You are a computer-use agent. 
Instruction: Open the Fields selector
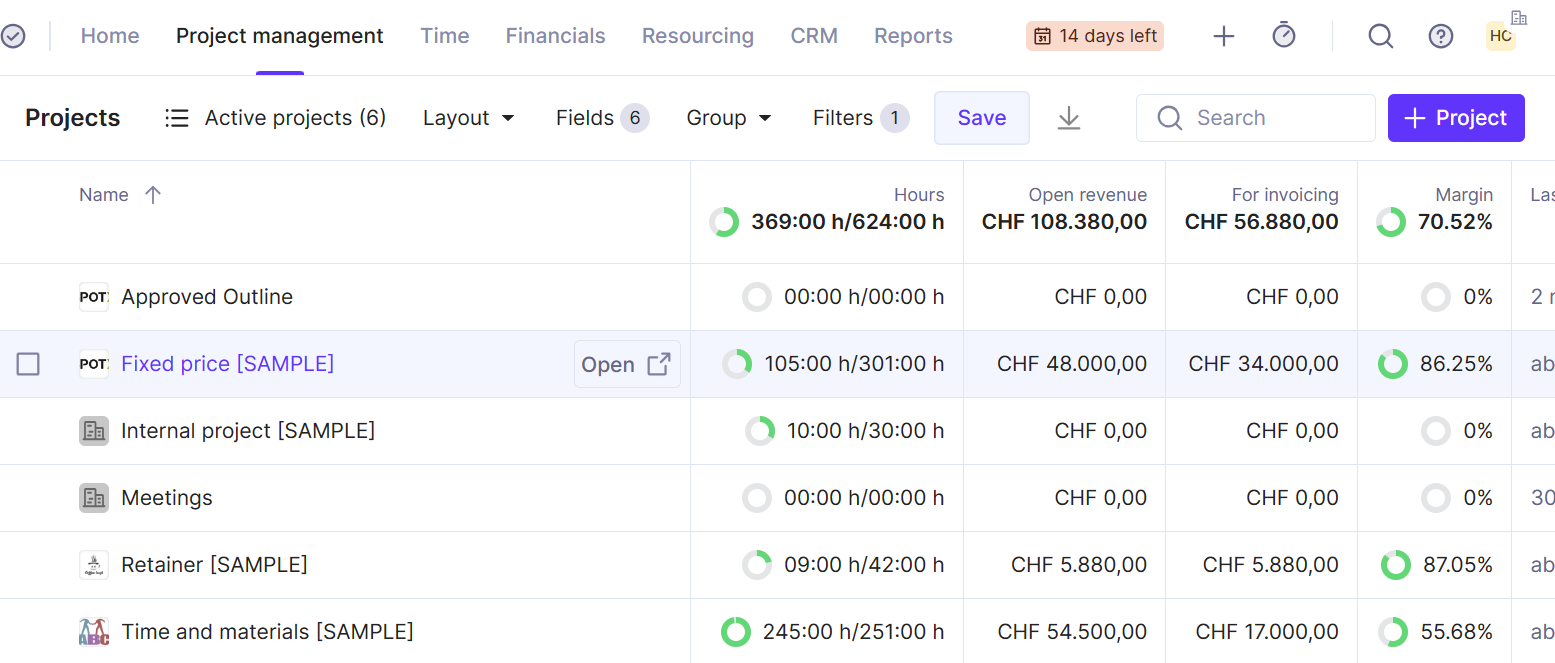602,118
